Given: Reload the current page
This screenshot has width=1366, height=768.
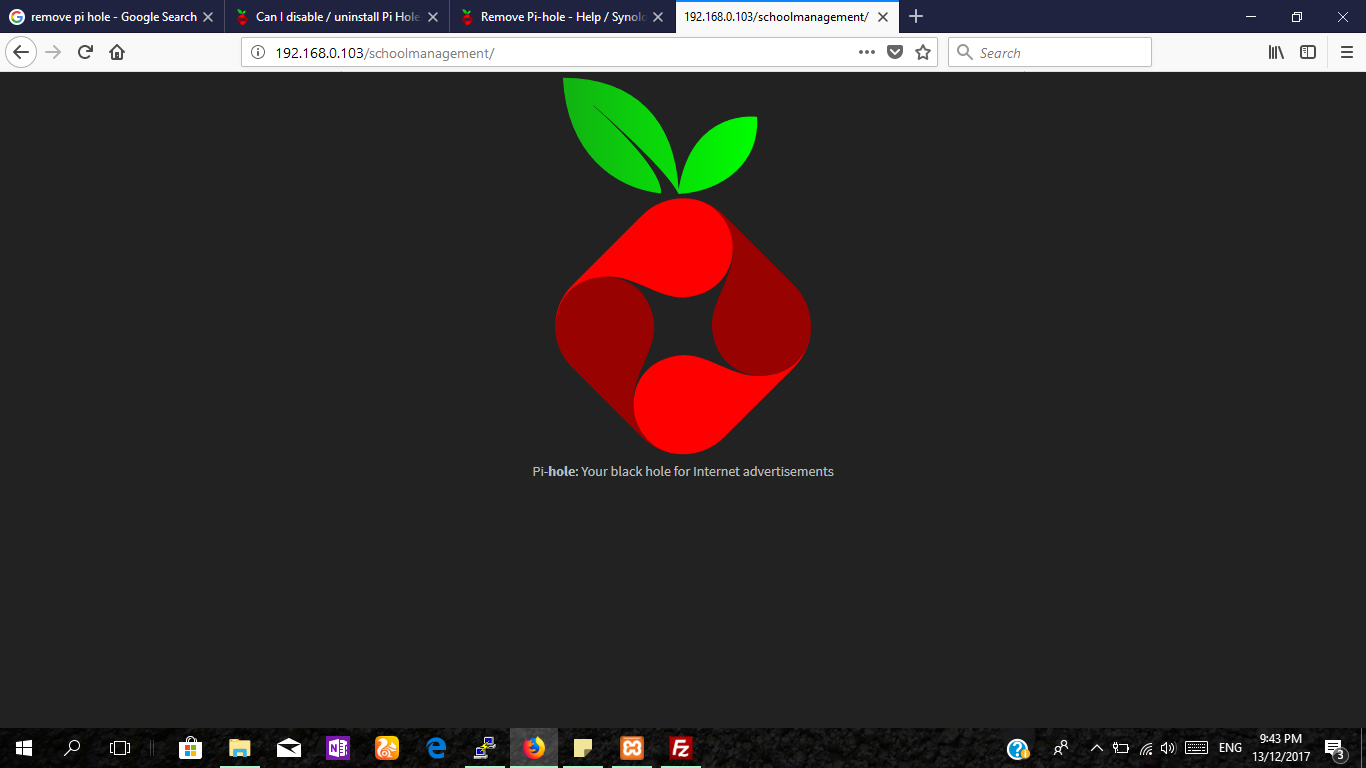Looking at the screenshot, I should pos(86,52).
